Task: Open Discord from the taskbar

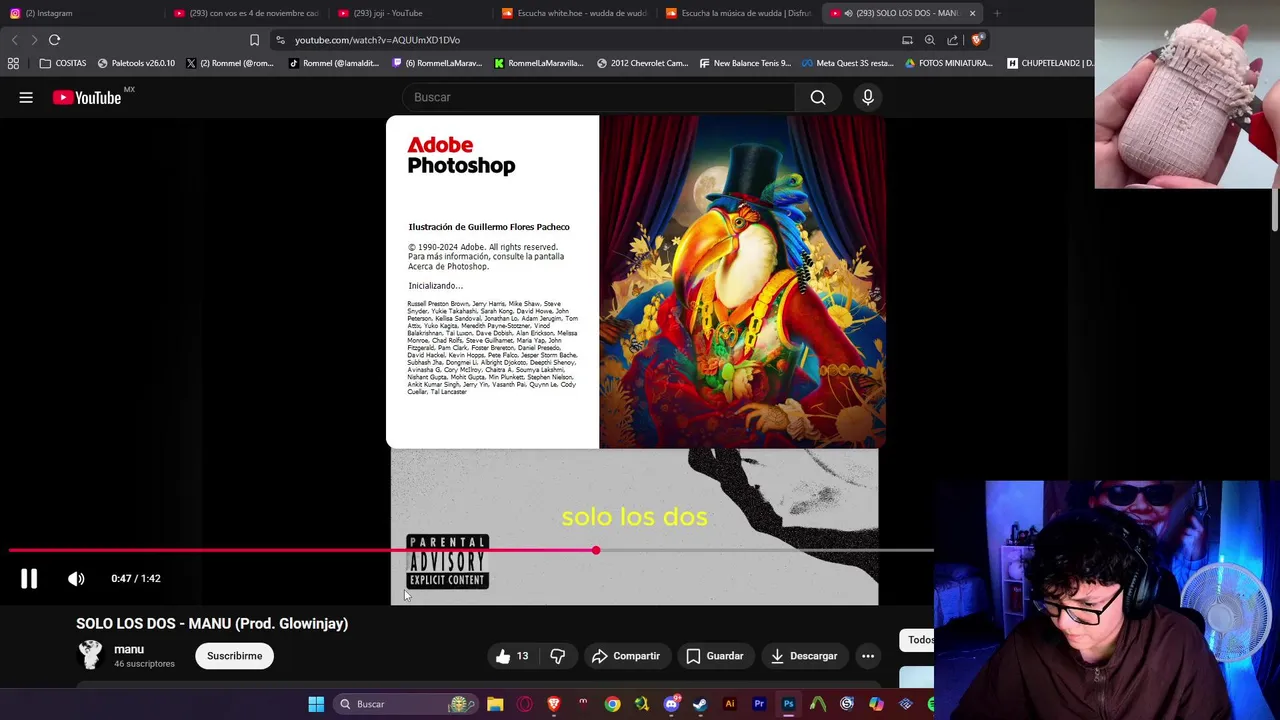Action: tap(671, 704)
